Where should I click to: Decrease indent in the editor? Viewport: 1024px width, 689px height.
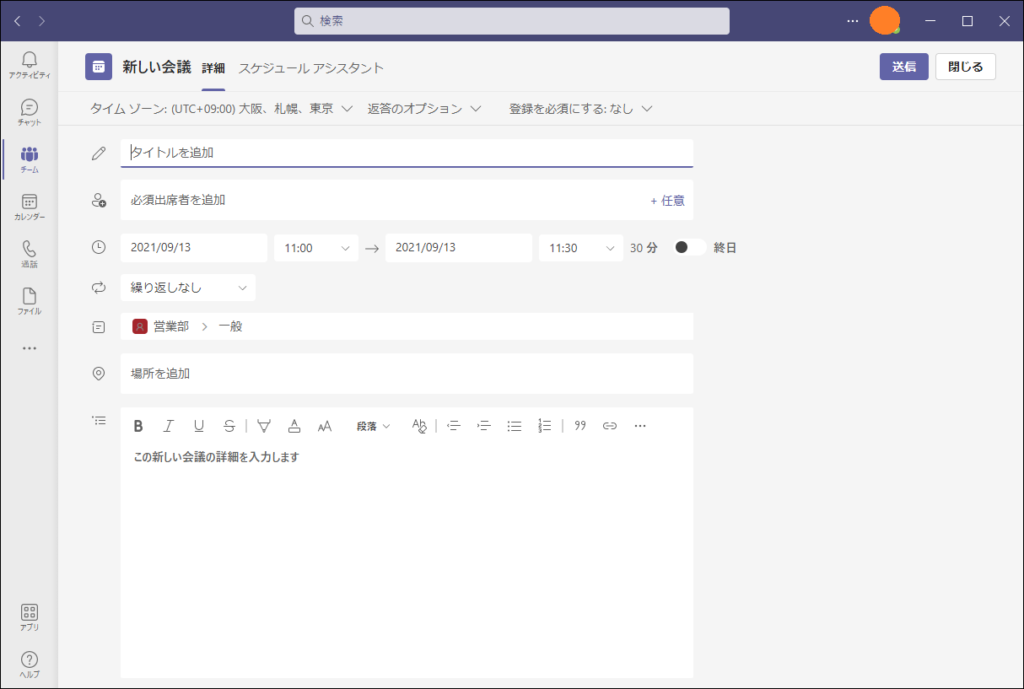click(x=454, y=426)
